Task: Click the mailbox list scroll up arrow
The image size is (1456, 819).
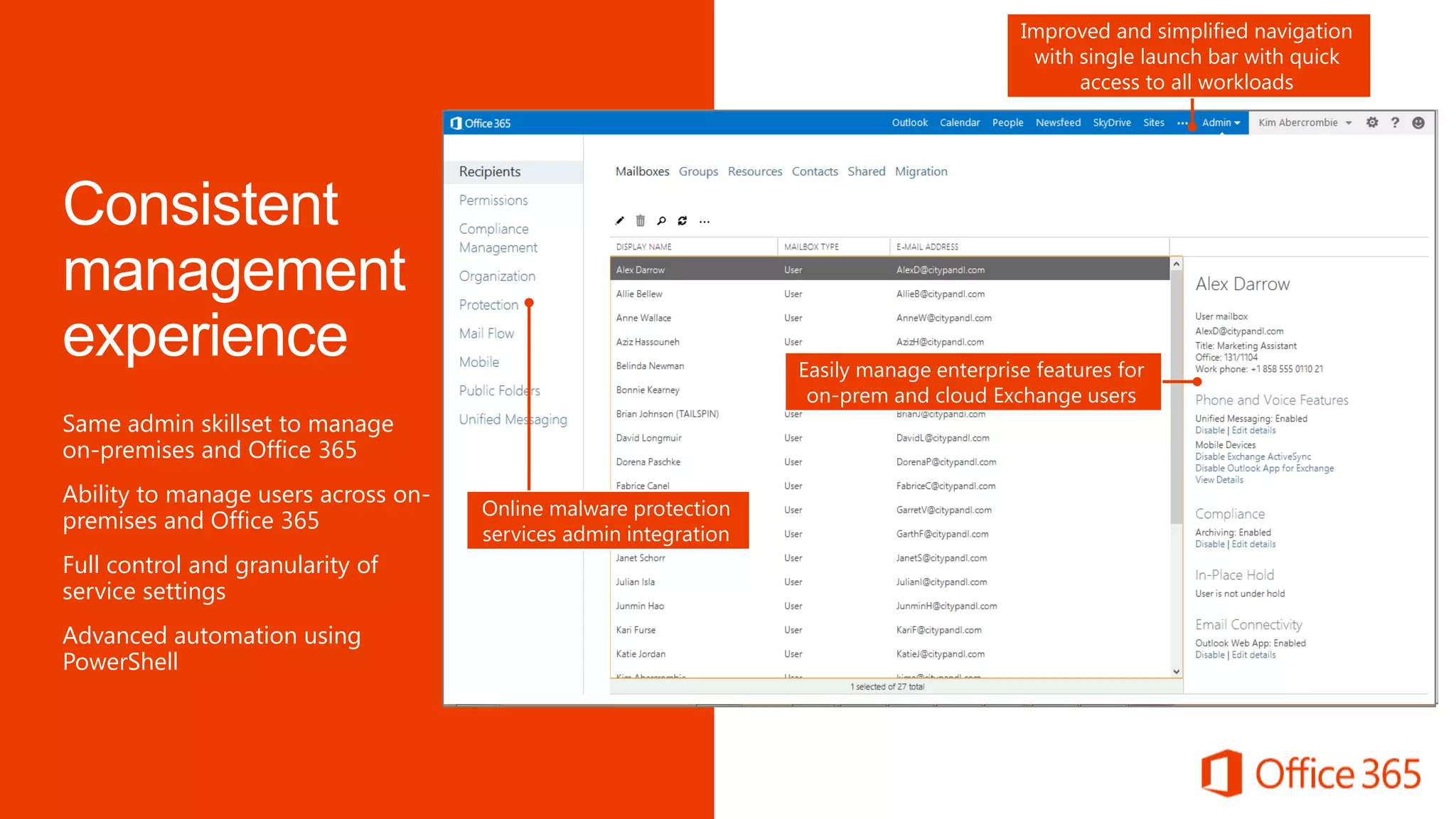Action: [x=1177, y=264]
